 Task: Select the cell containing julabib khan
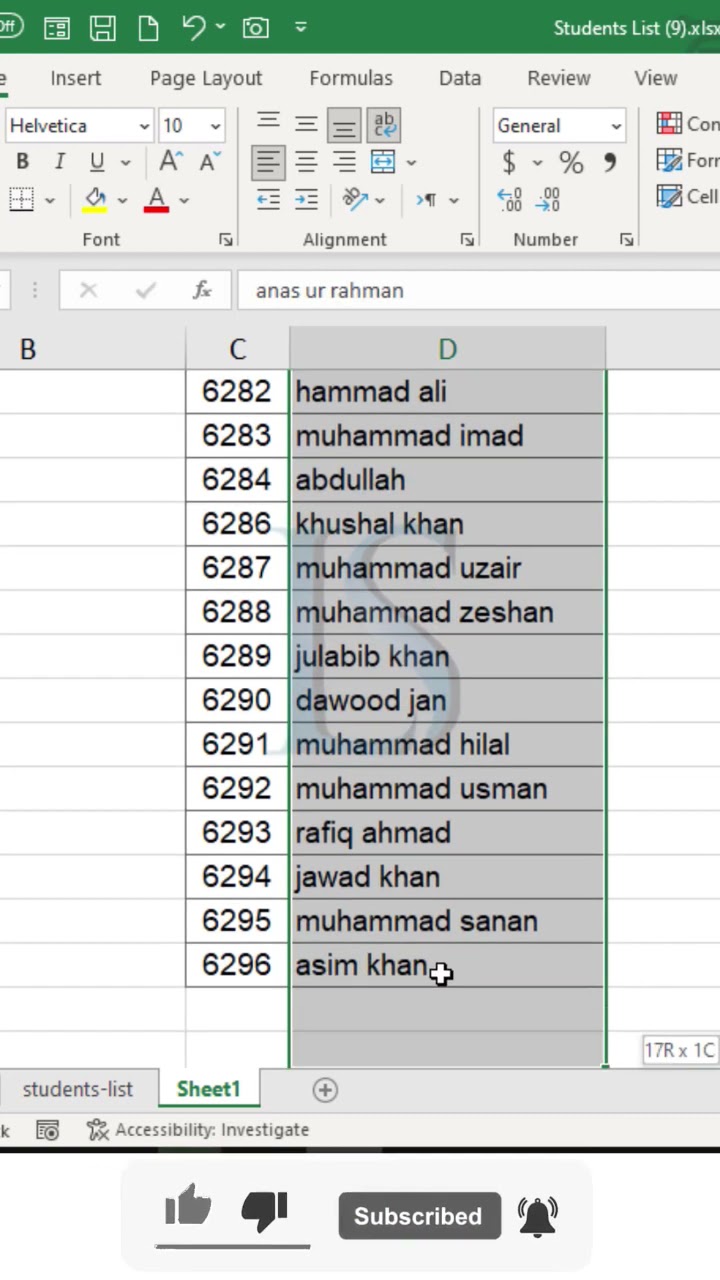447,656
